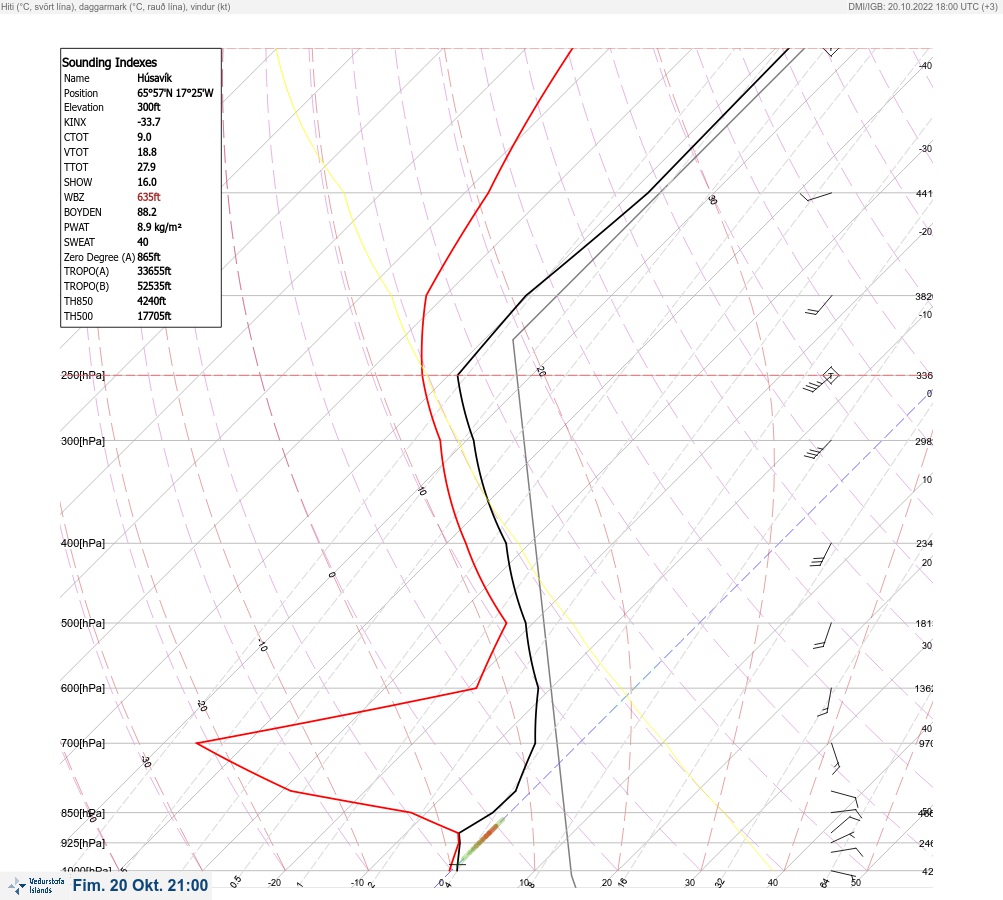Select the position value 65°57'N 17°25'W
The image size is (1003, 900).
175,93
